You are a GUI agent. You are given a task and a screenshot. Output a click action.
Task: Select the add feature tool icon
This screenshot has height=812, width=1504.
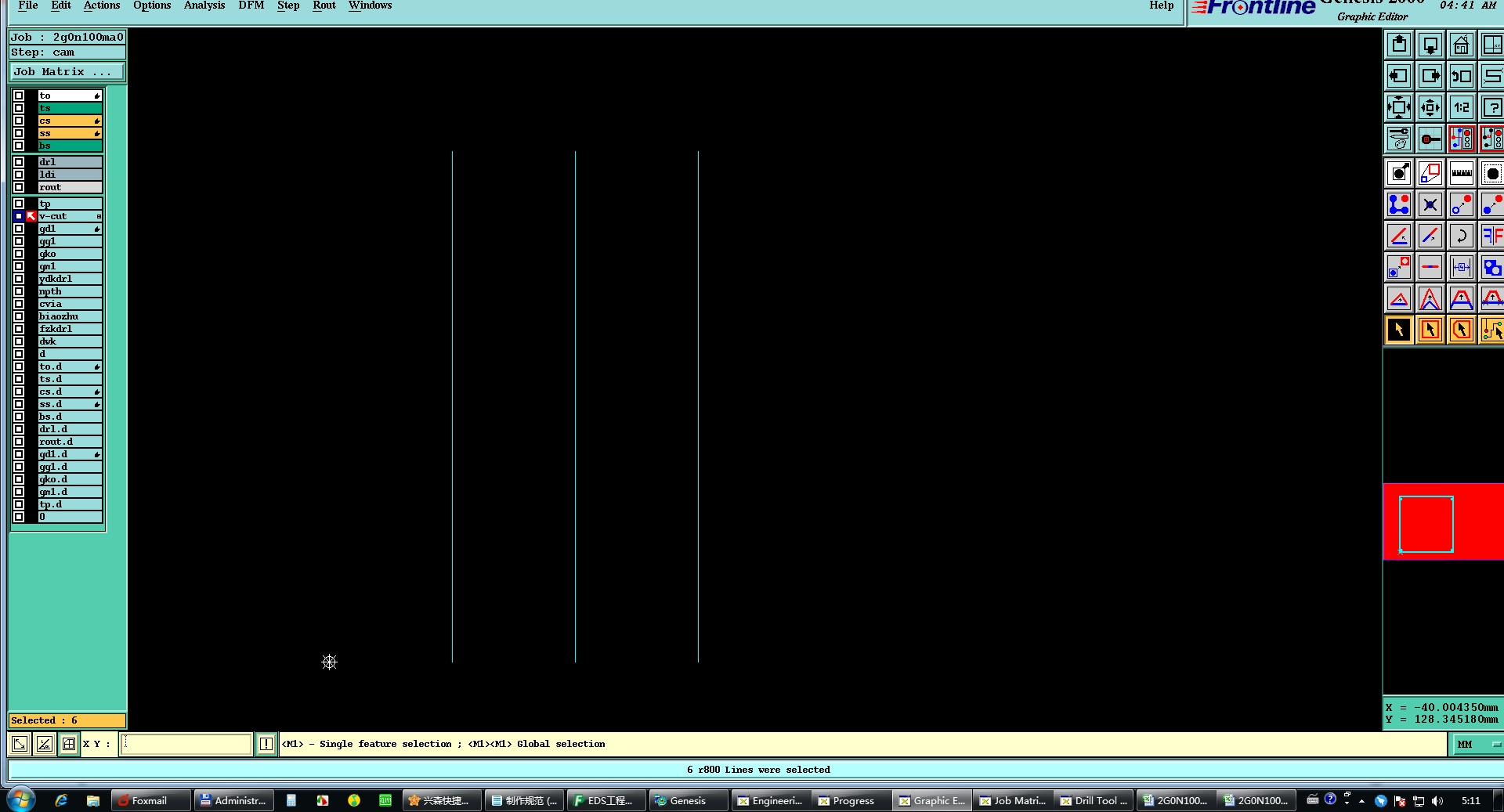tap(1399, 174)
